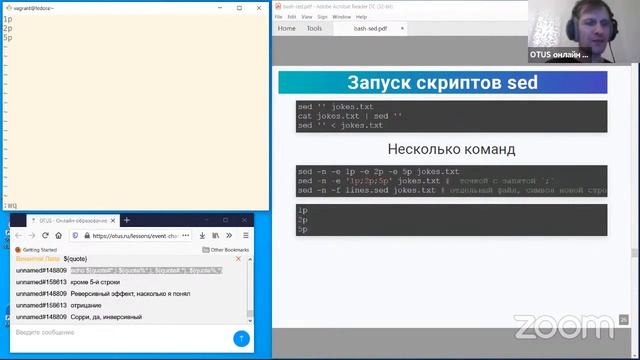
Task: Click the terminal window title bar icon
Action: coord(9,8)
